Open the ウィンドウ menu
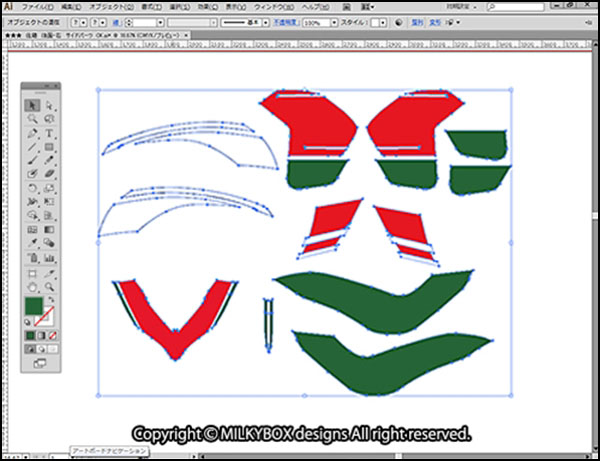 pos(274,7)
